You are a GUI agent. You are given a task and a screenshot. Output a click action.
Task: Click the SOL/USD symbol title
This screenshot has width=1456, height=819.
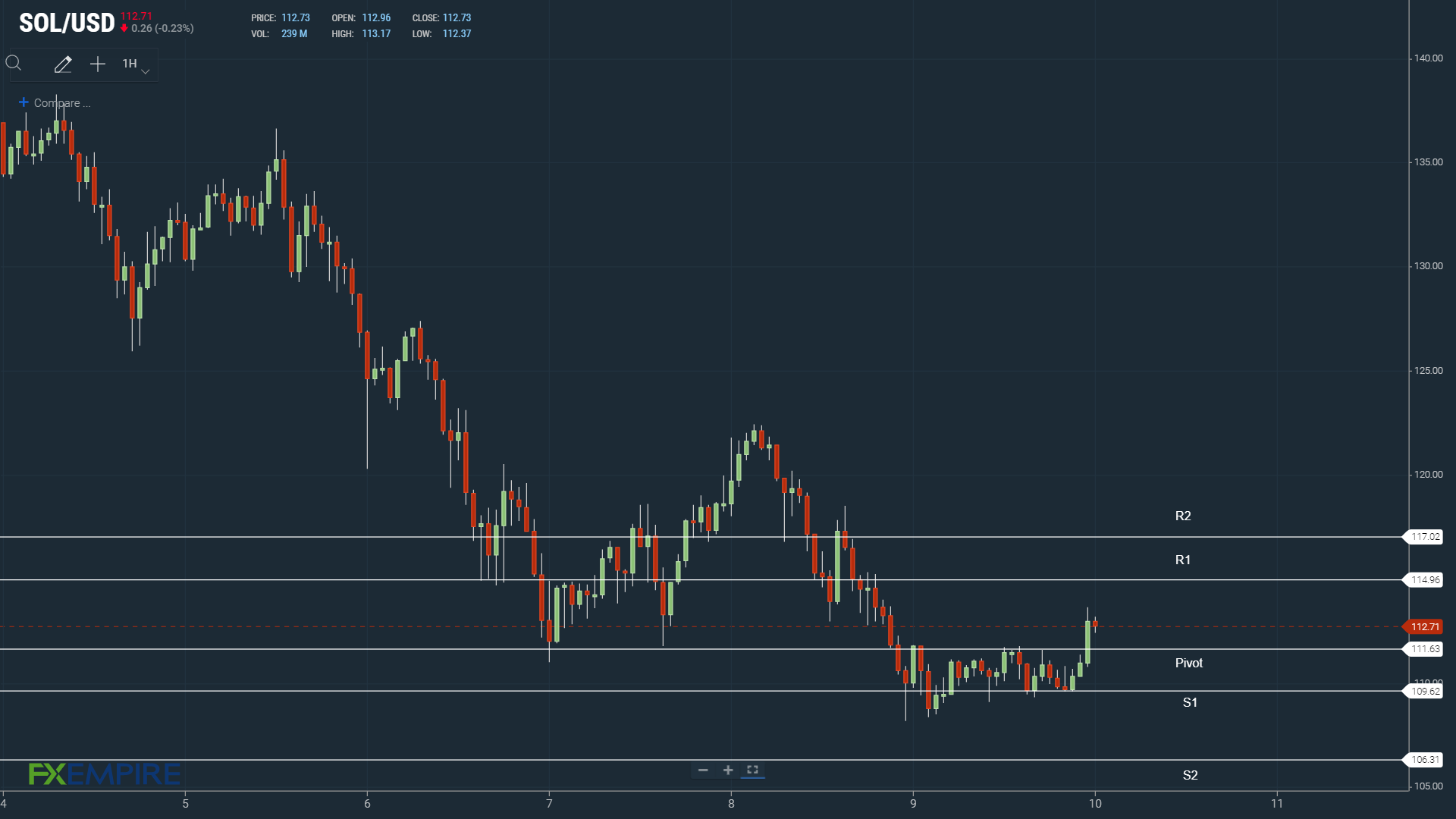click(67, 23)
